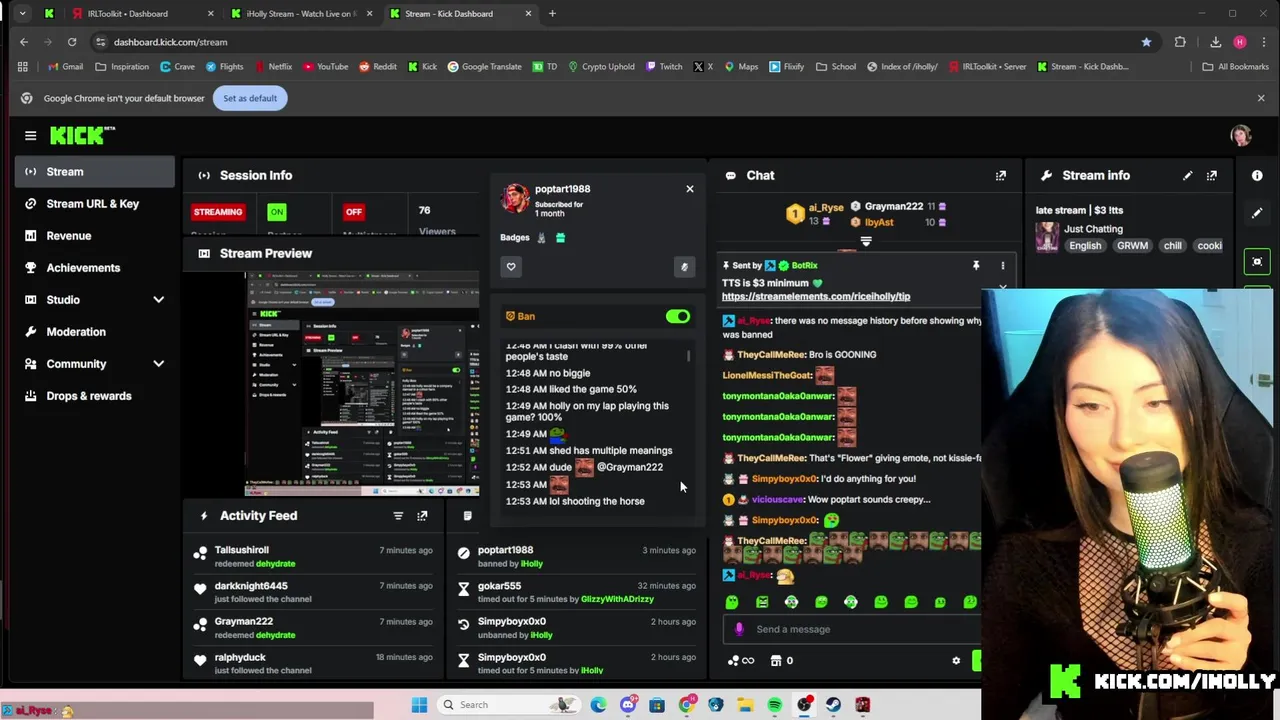Reload the dashboard page
Screen dimensions: 1280x720
pos(72,42)
